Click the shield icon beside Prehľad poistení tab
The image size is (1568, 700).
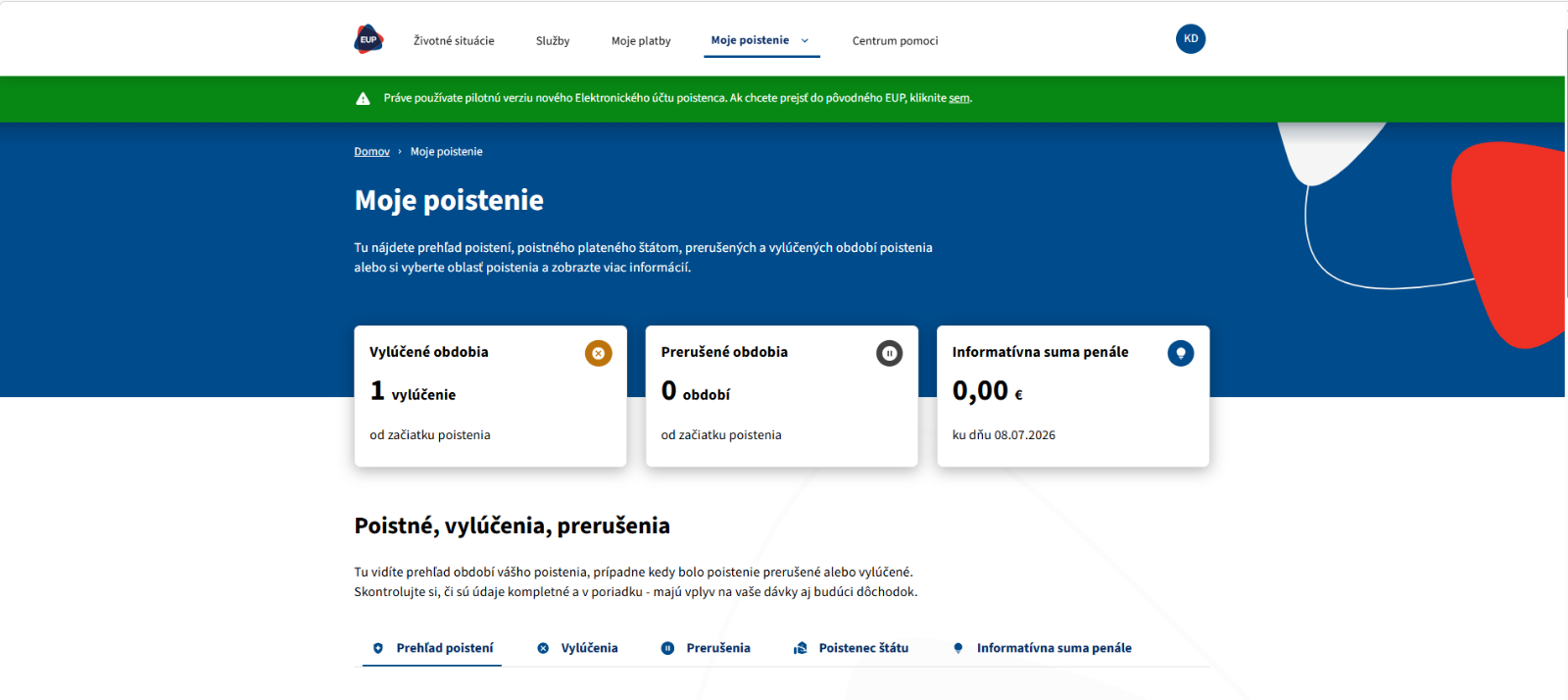pos(378,648)
